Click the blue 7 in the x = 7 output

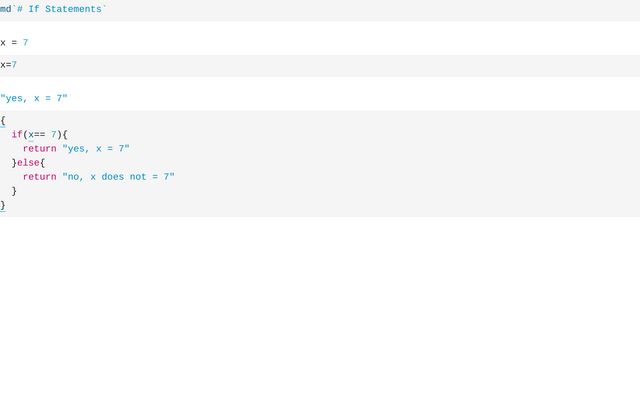[x=26, y=42]
